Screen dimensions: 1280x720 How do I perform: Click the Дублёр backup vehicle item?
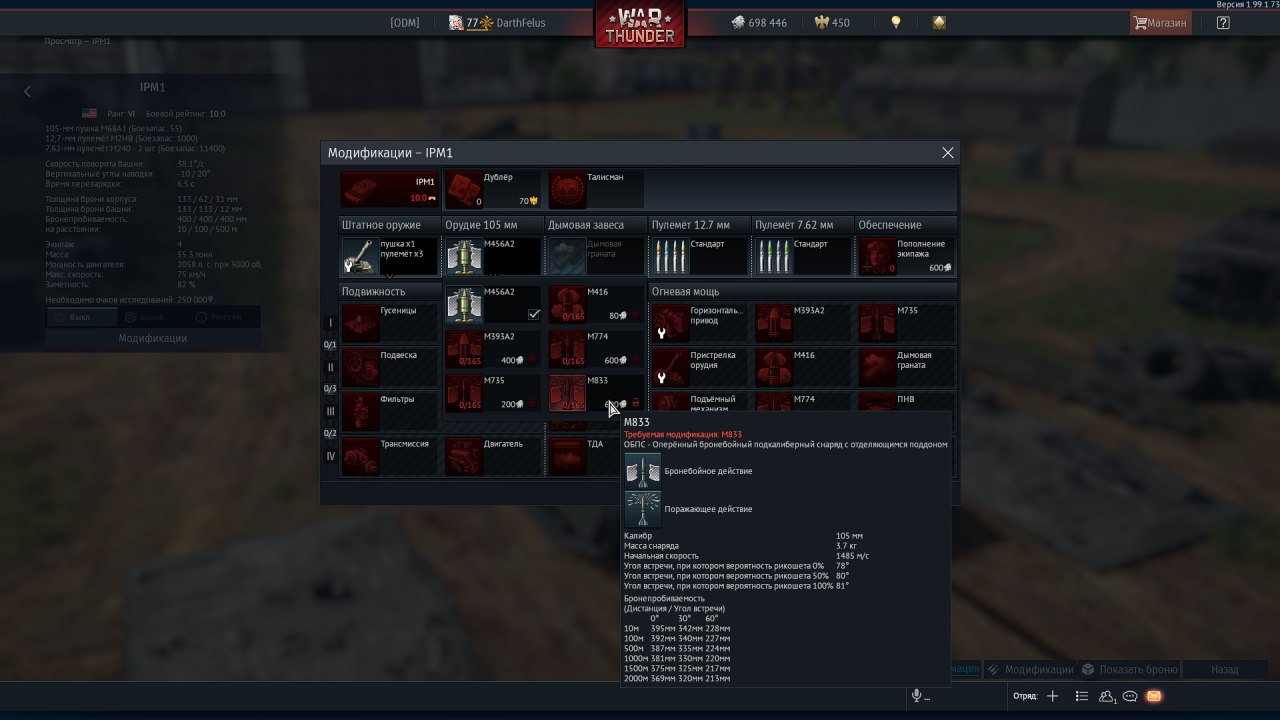[x=492, y=190]
